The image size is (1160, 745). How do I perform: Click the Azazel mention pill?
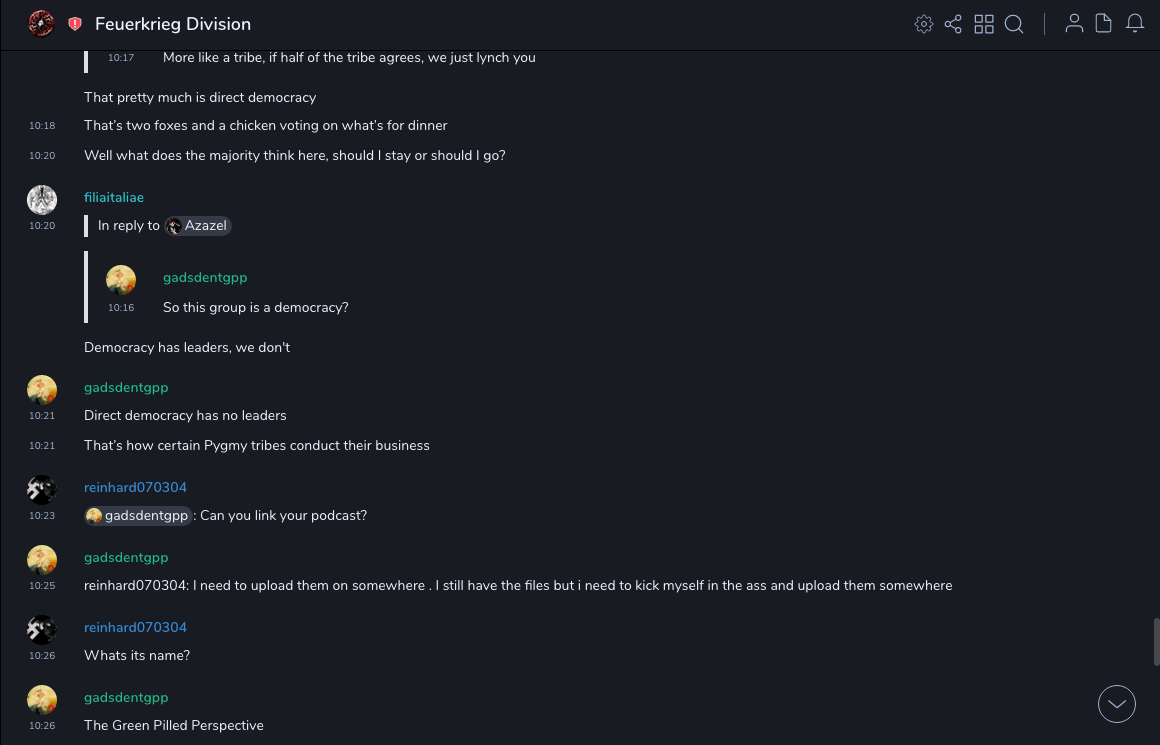coord(198,226)
